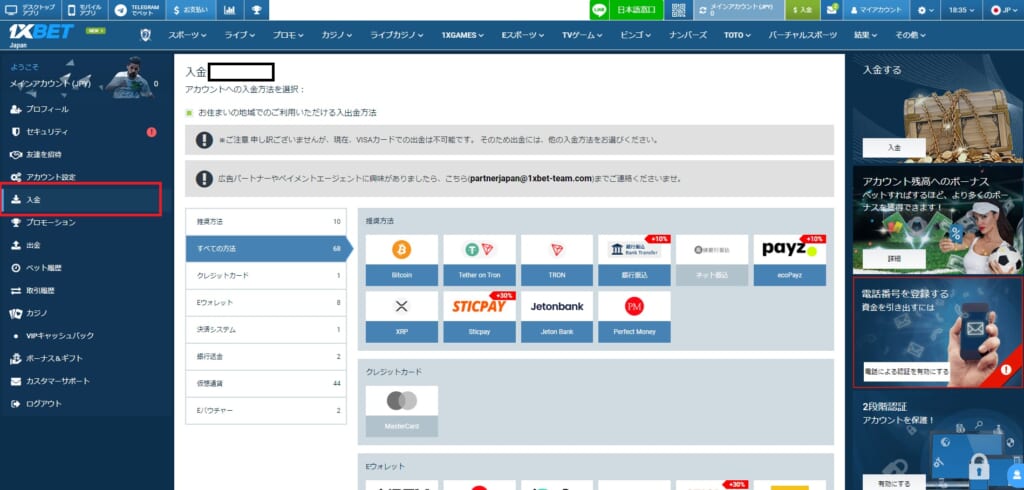Expand the ライブ menu
Screen dimensions: 1024x490
[240, 35]
